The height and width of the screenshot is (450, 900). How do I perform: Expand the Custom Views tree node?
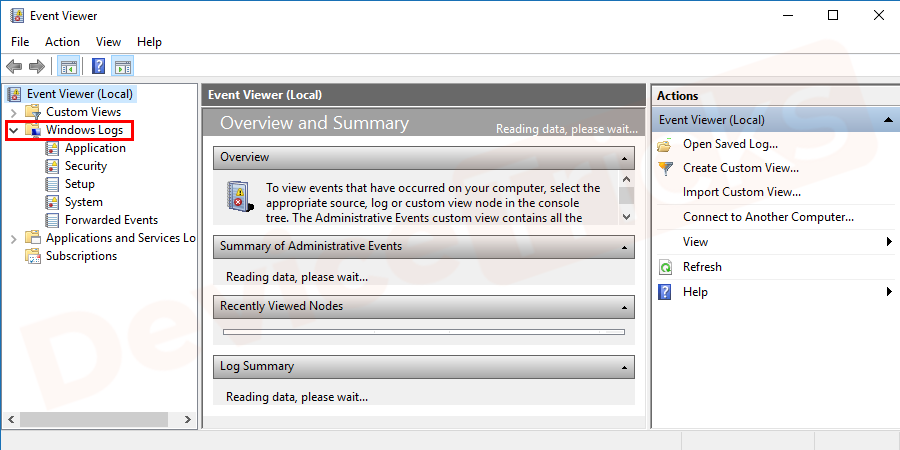pyautogui.click(x=14, y=112)
